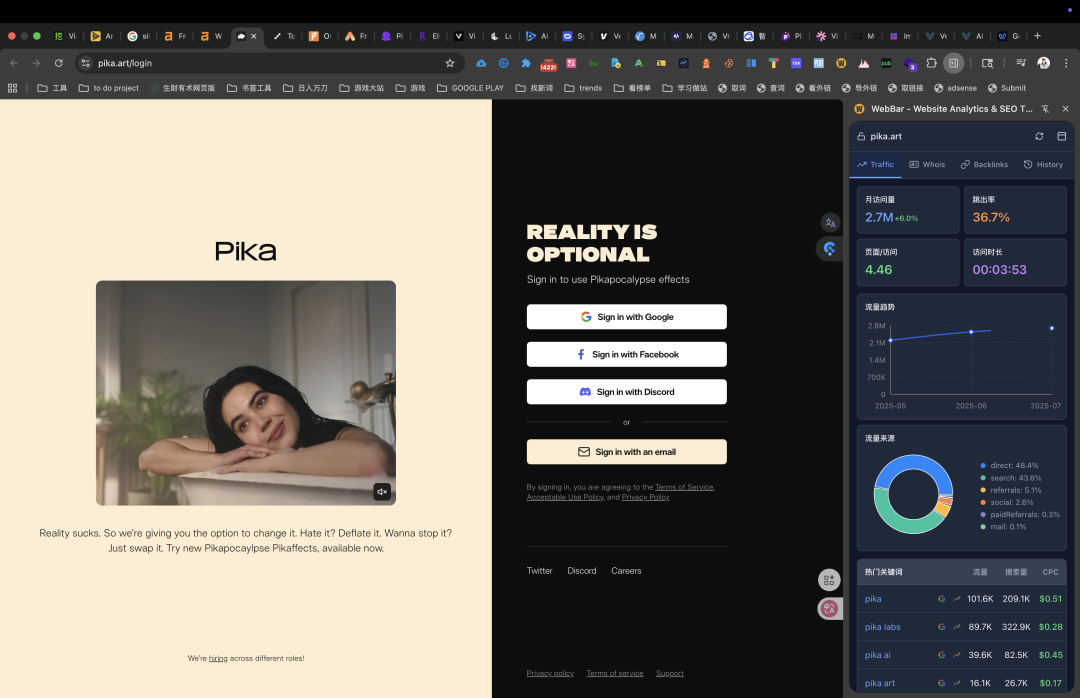Click the trend icon in pika row
The image size is (1080, 698).
click(x=957, y=599)
